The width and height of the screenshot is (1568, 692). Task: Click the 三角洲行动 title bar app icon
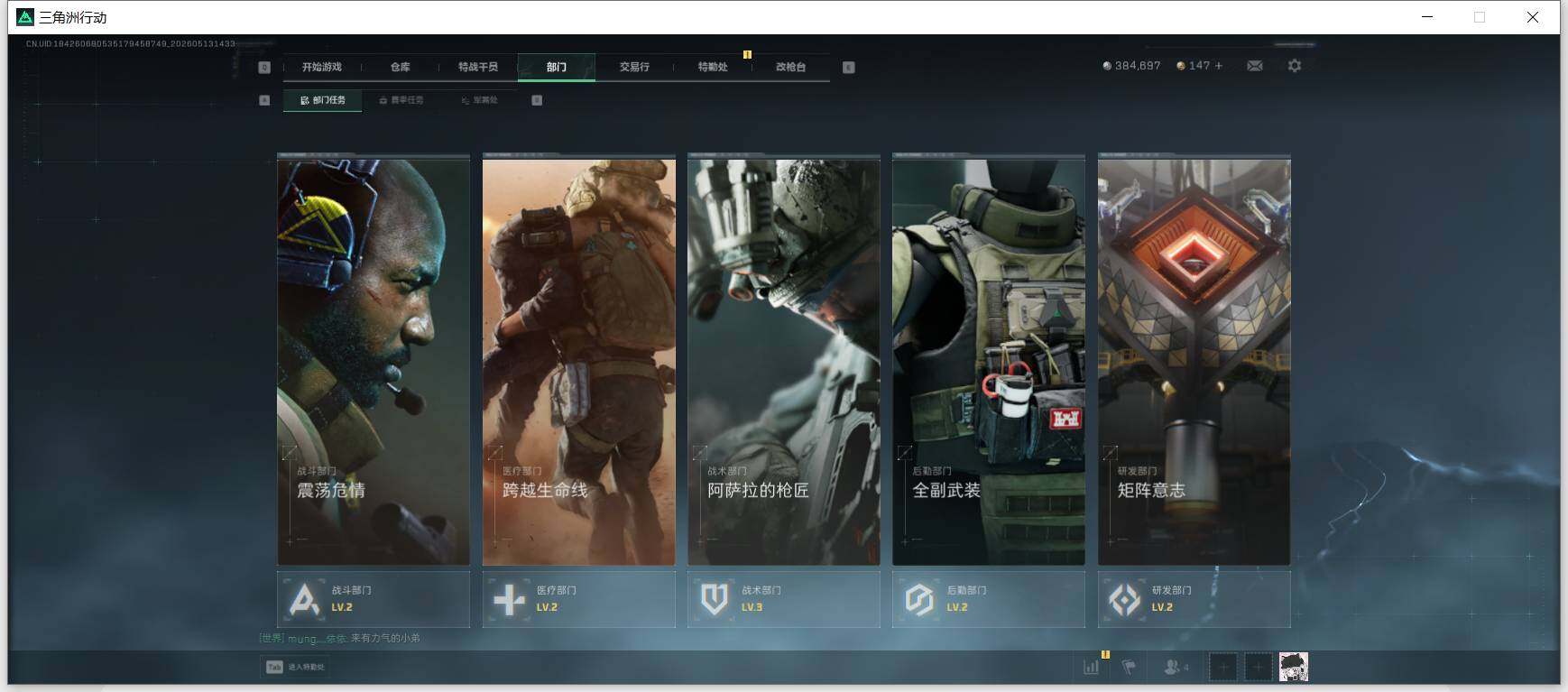click(25, 17)
